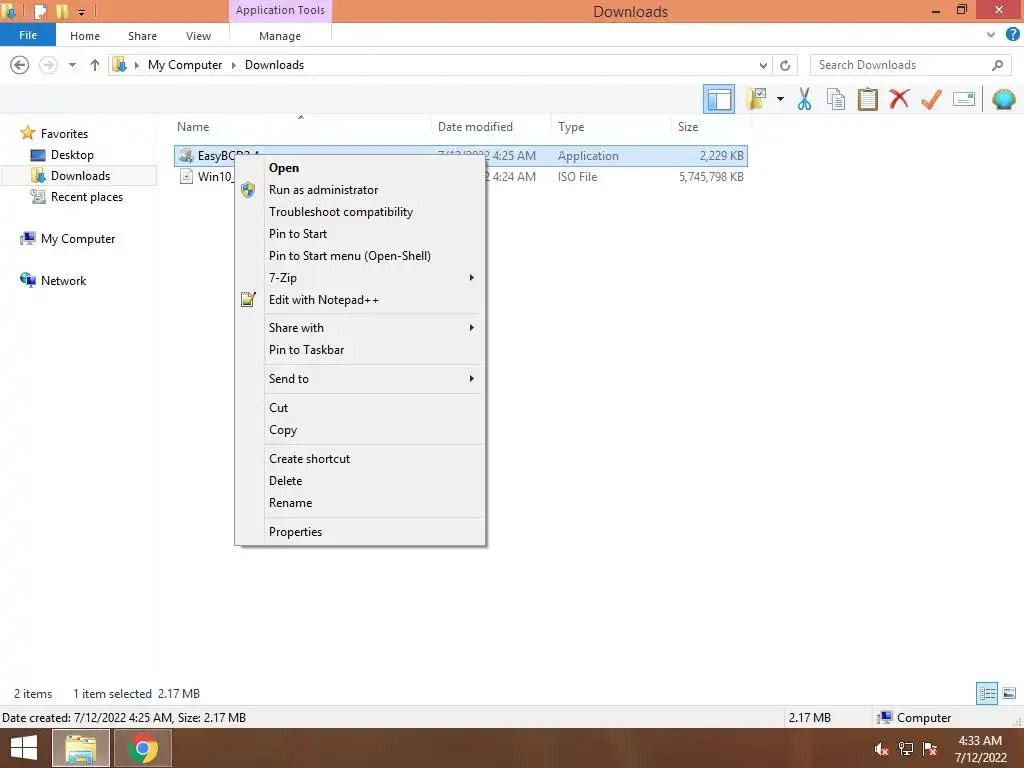Open address bar history dropdown
Screen dimensions: 1024x768
click(763, 65)
